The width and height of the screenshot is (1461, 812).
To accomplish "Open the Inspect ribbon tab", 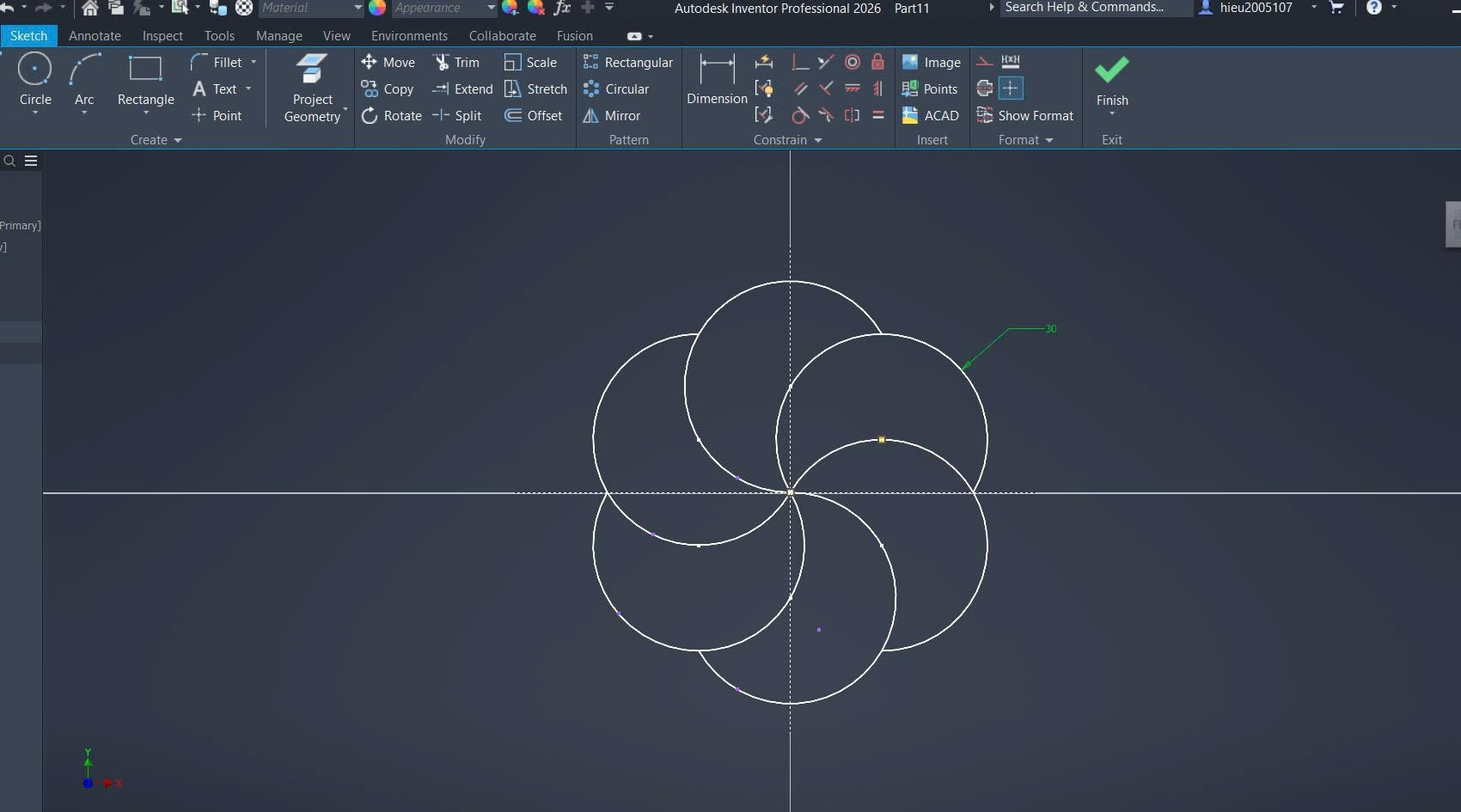I will point(162,36).
